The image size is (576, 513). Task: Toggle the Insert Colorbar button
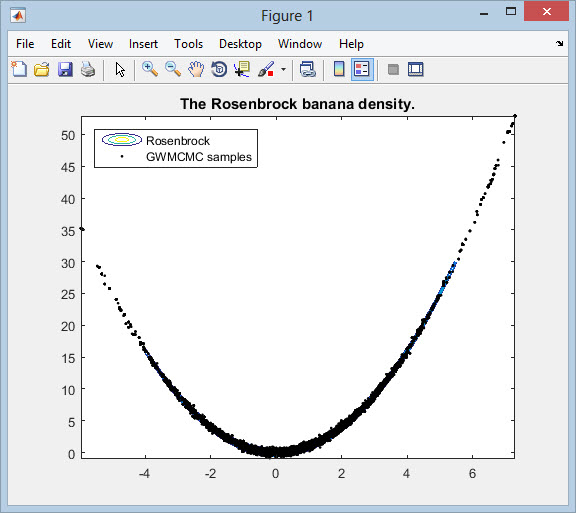pyautogui.click(x=339, y=69)
